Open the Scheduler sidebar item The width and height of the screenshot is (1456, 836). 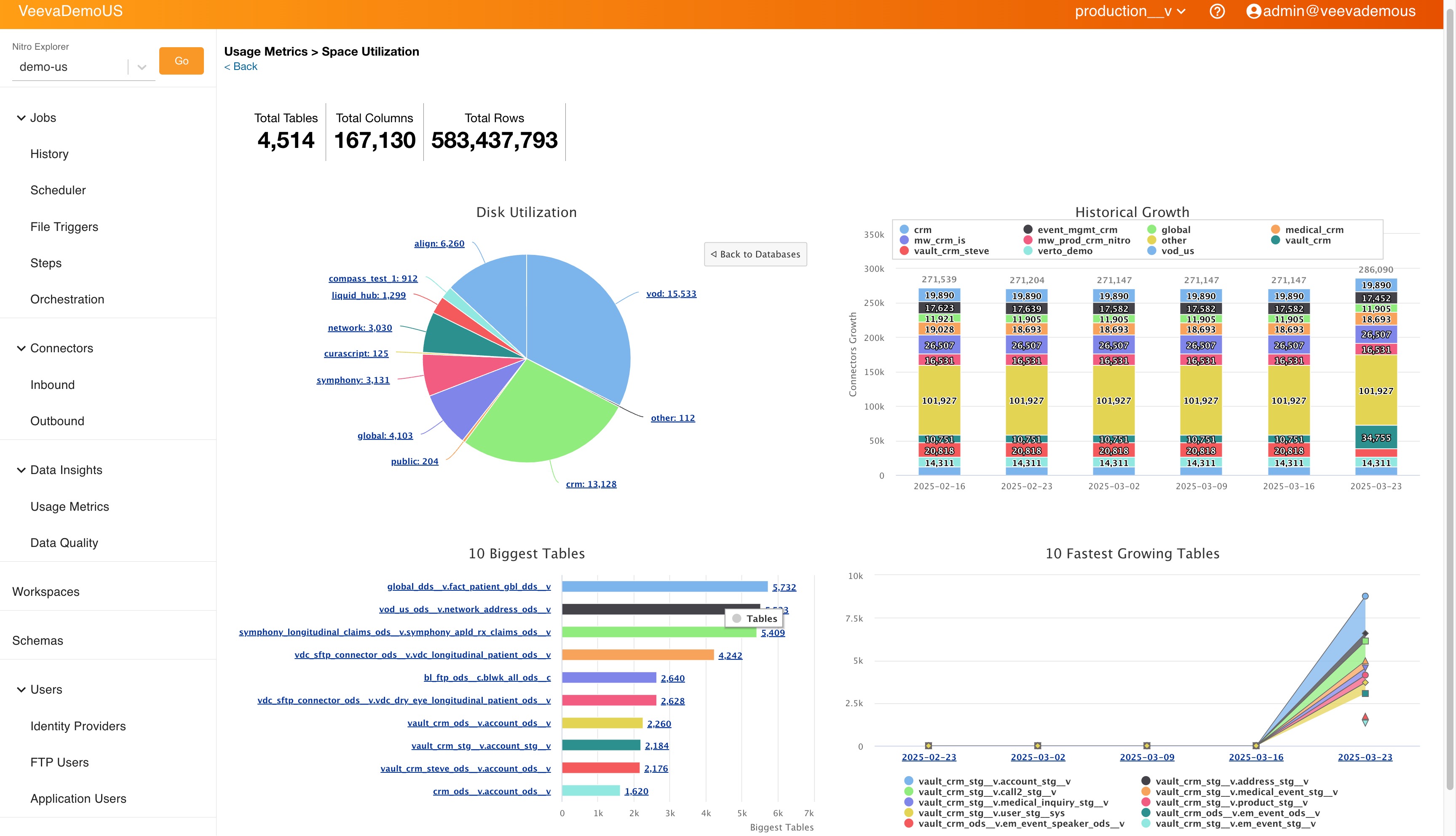coord(58,190)
